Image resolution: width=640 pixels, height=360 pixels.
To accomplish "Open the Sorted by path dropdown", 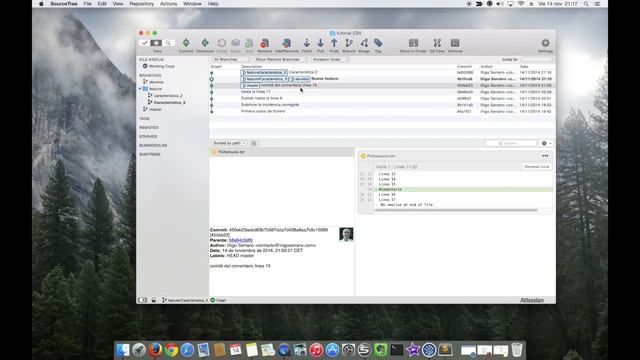I will (x=229, y=143).
